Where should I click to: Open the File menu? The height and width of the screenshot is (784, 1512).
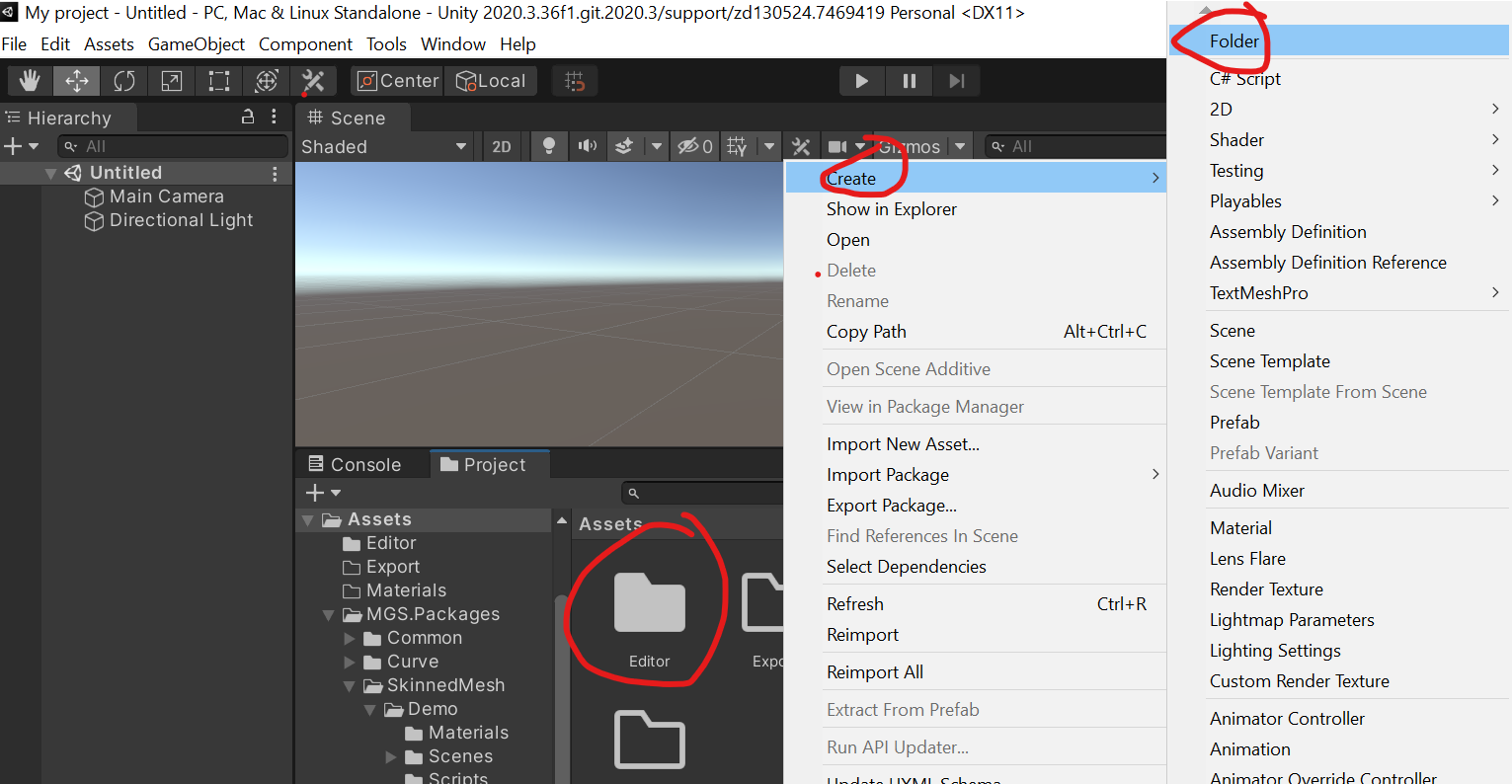tap(14, 44)
